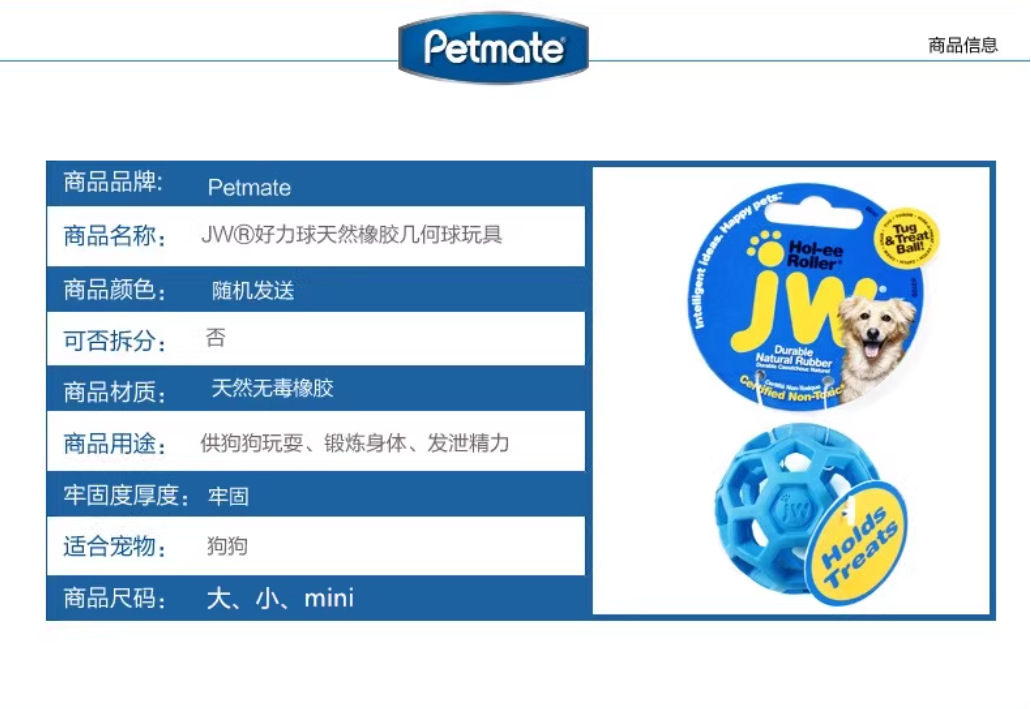Click the dog photo on package
The height and width of the screenshot is (709, 1031).
(x=873, y=345)
